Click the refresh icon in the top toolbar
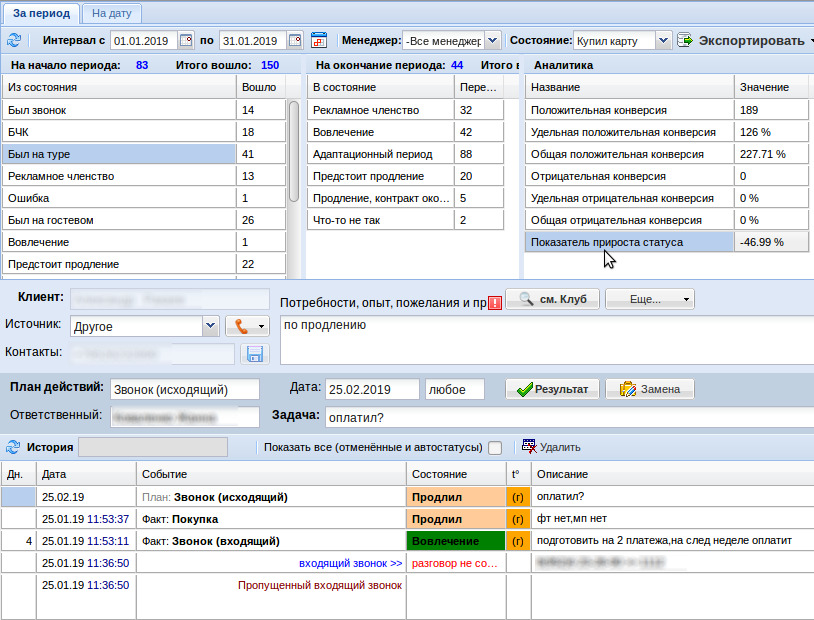Viewport: 814px width, 620px height. (14, 40)
